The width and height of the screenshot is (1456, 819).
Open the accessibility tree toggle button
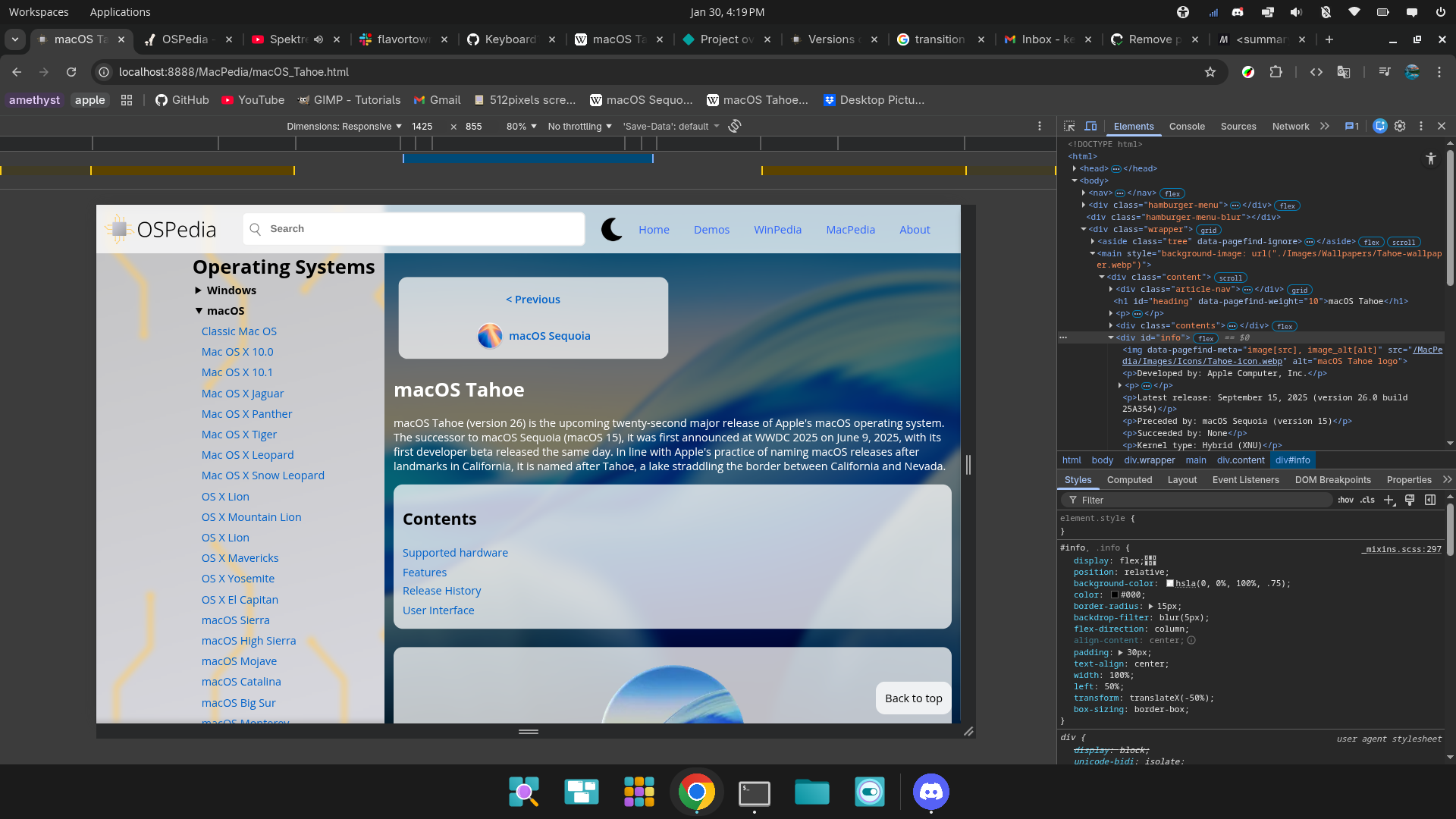click(x=1430, y=158)
